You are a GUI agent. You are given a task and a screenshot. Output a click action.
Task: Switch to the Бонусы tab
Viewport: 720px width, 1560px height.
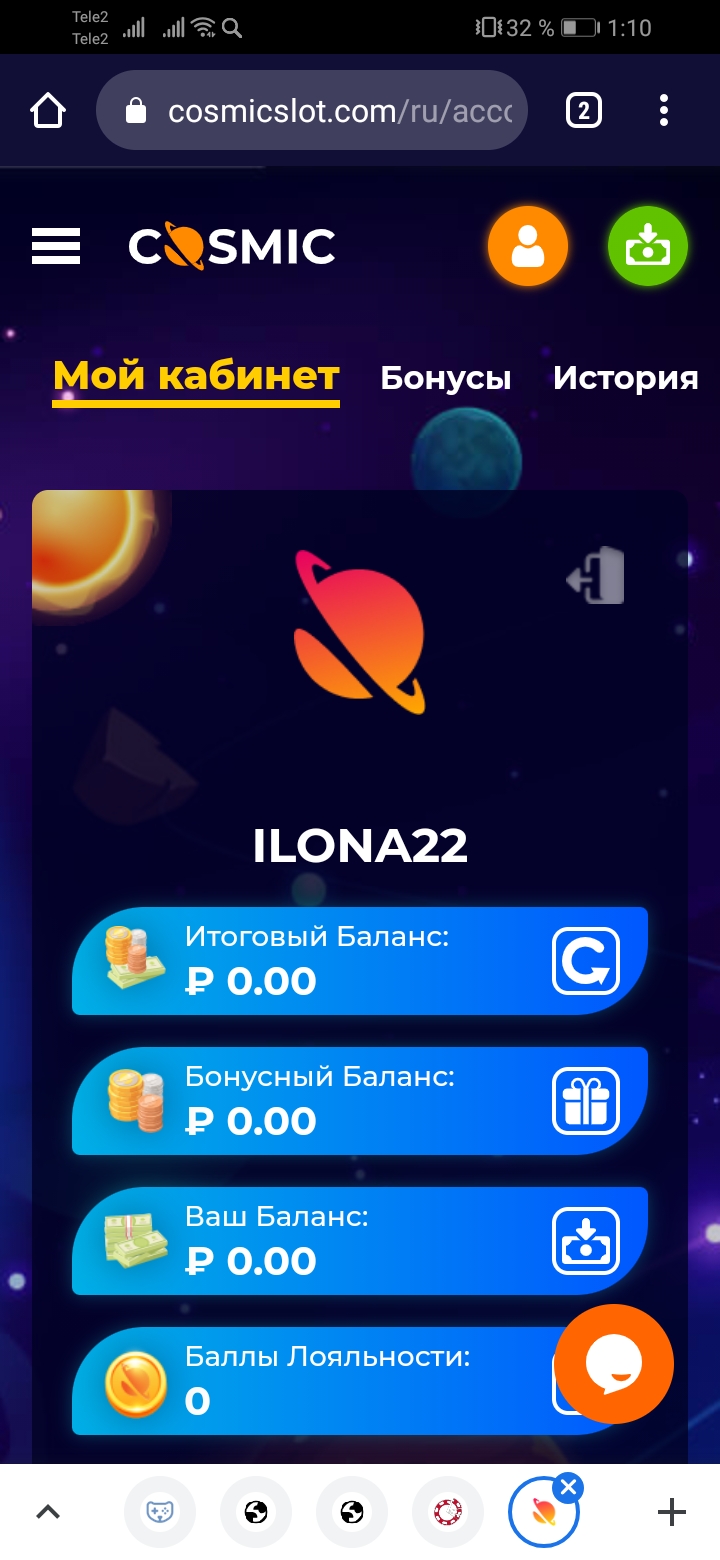tap(446, 378)
